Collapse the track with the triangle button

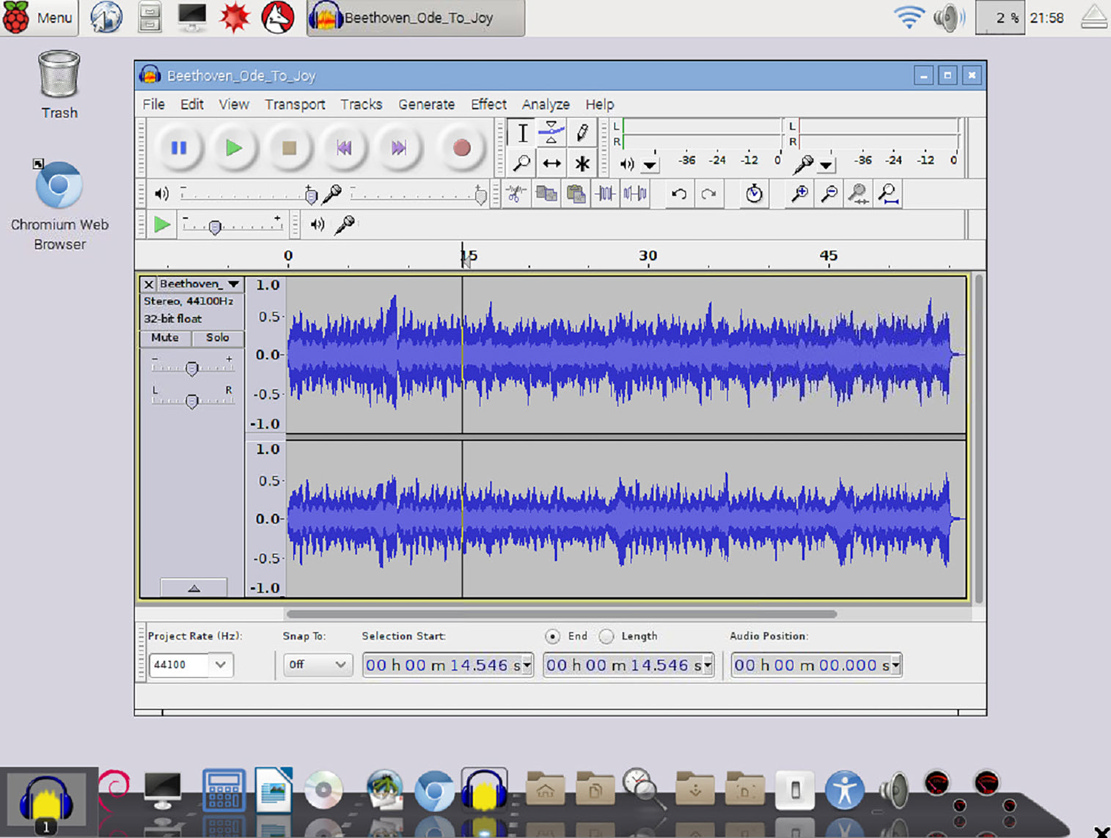click(x=193, y=588)
